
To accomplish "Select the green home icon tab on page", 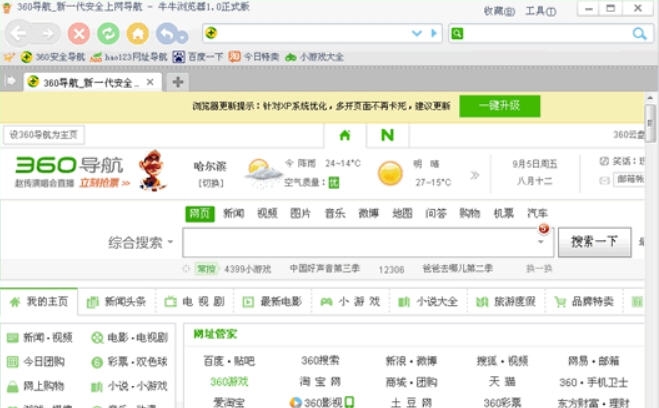I will [x=345, y=135].
